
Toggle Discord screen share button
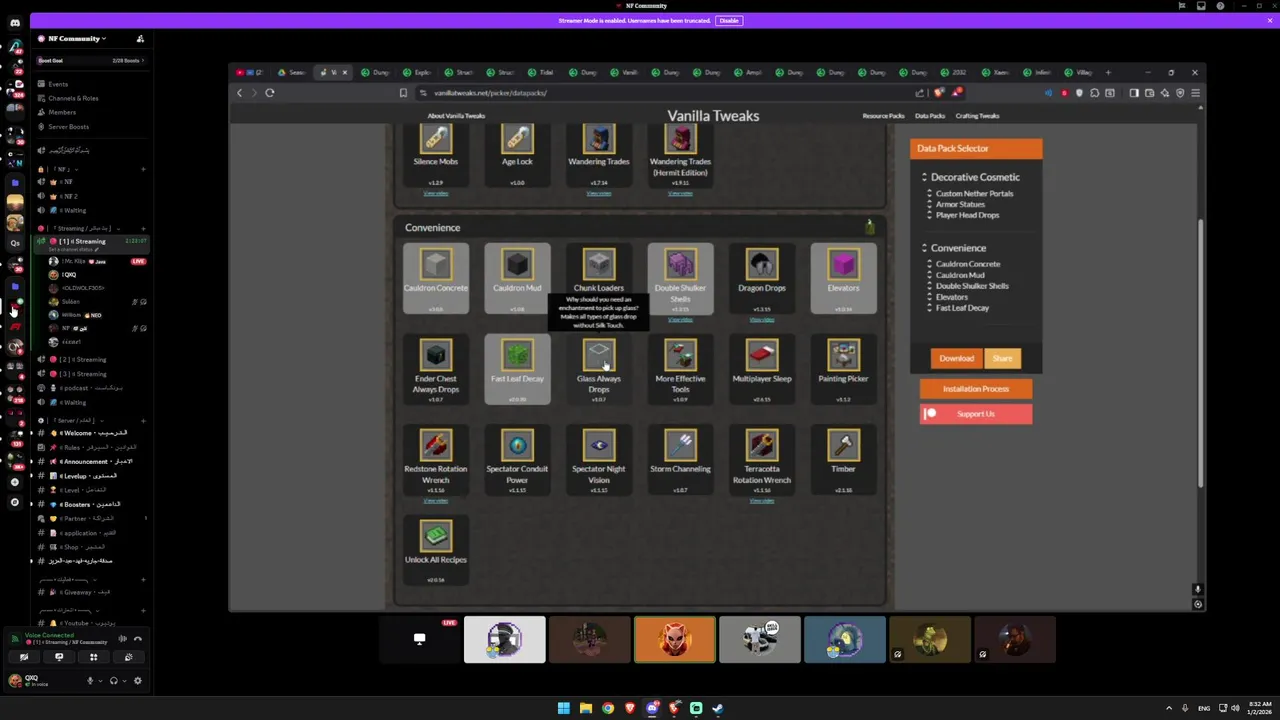pos(59,657)
